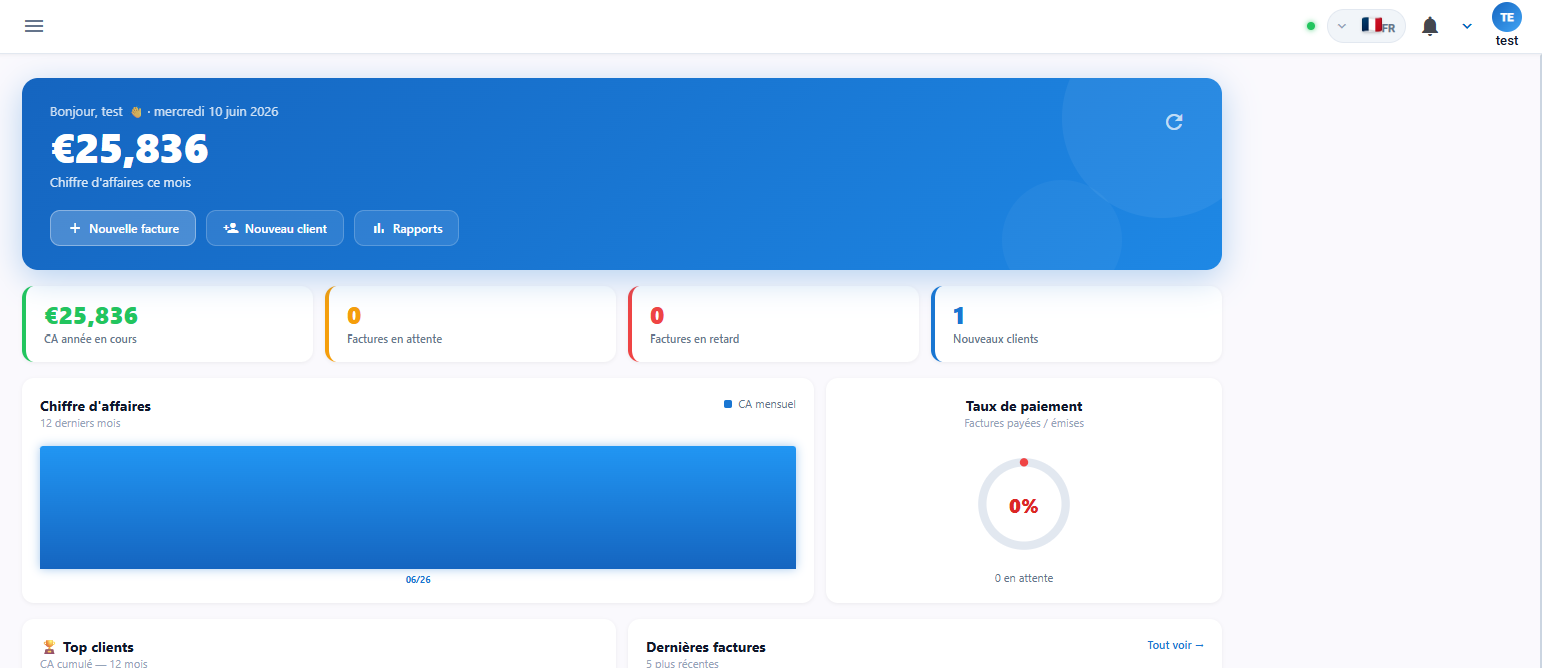Expand the chevron next to the bell
This screenshot has height=668, width=1542.
tap(1467, 26)
